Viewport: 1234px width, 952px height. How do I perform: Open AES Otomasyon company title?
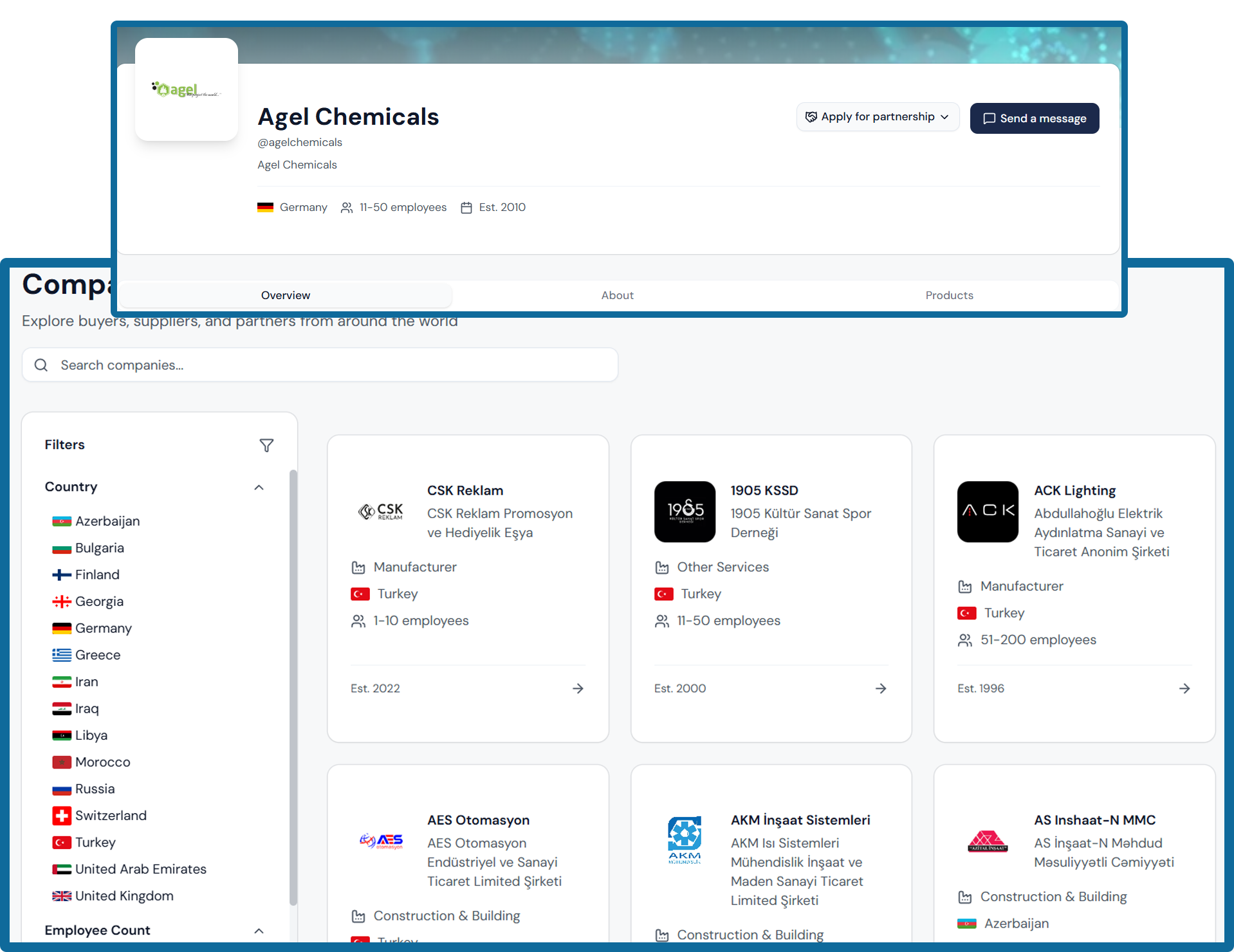click(x=479, y=820)
